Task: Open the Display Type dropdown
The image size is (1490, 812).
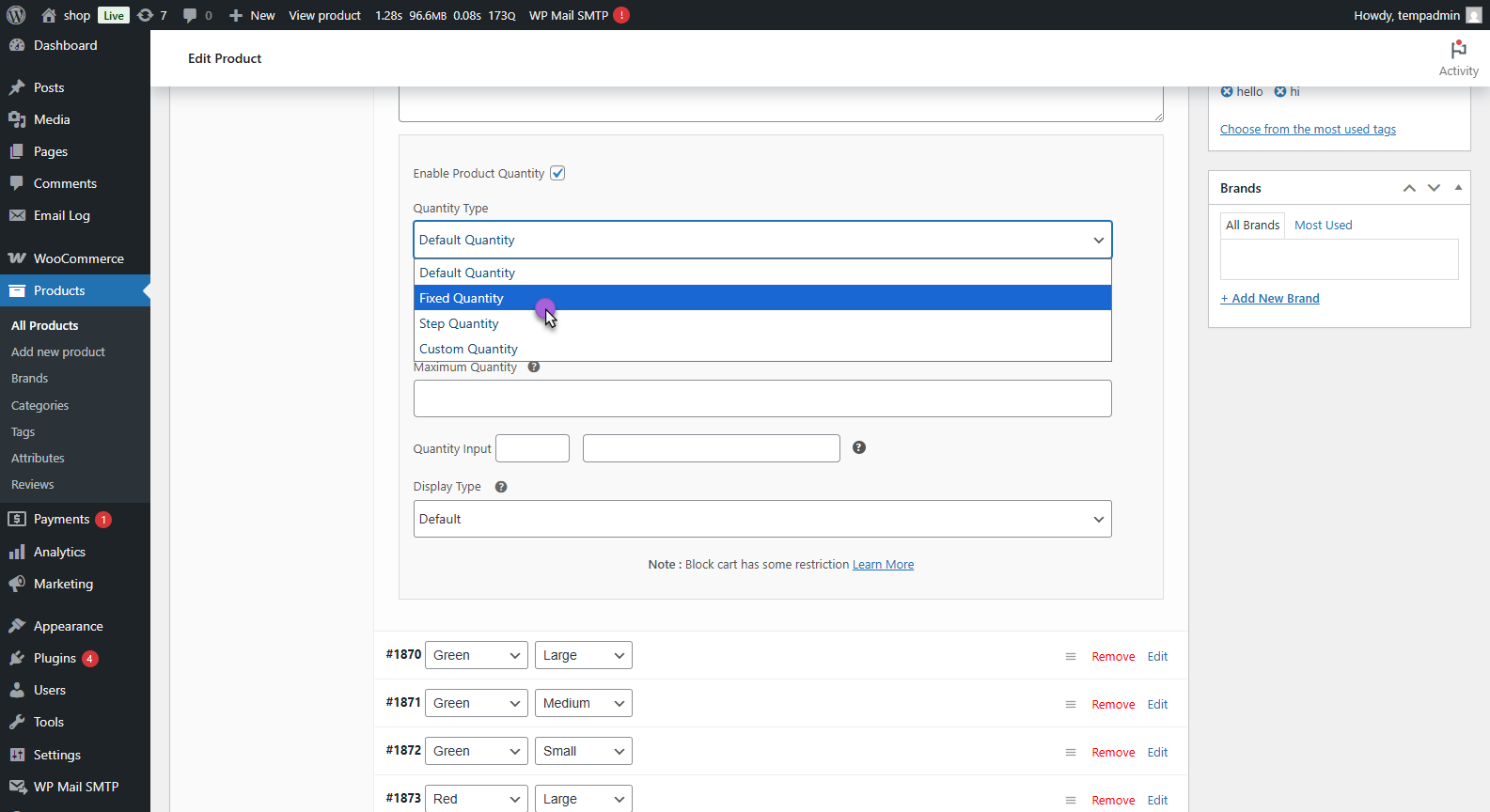Action: coord(761,519)
